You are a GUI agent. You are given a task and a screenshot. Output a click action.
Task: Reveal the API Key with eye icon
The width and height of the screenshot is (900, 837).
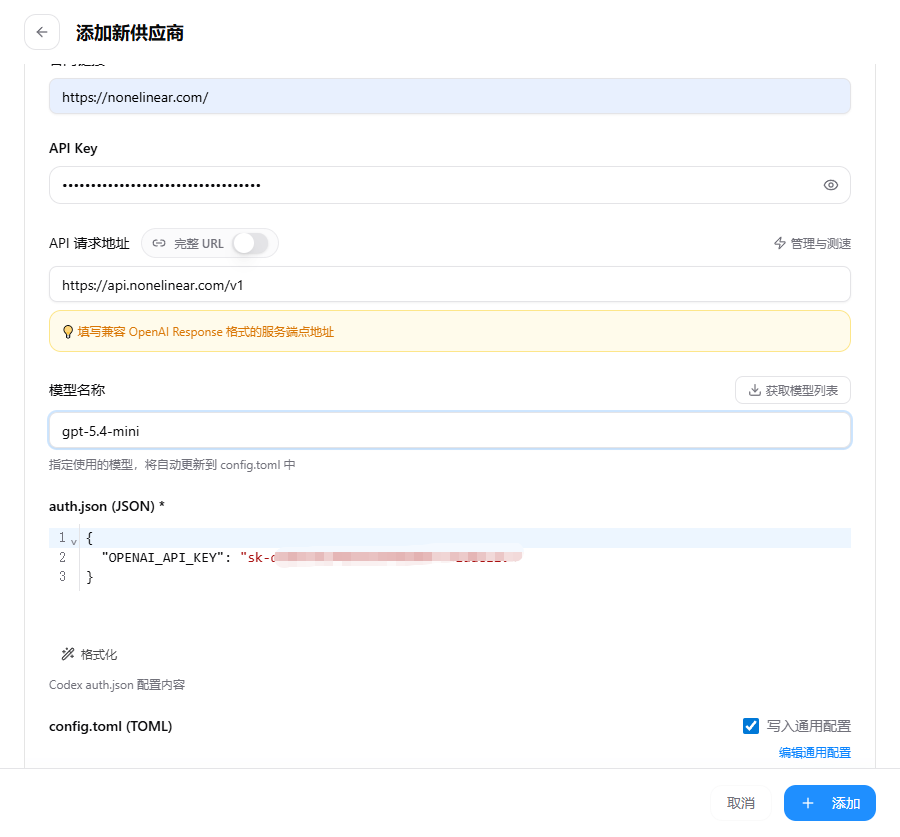pos(830,185)
